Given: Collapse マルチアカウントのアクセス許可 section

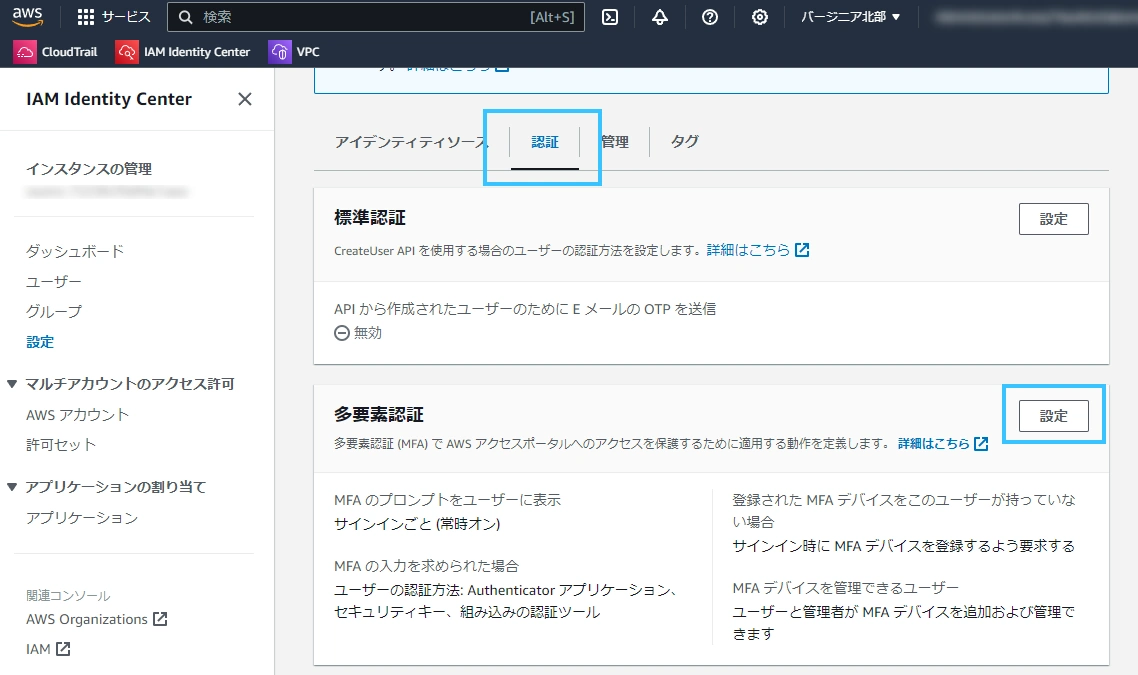Looking at the screenshot, I should pyautogui.click(x=121, y=384).
